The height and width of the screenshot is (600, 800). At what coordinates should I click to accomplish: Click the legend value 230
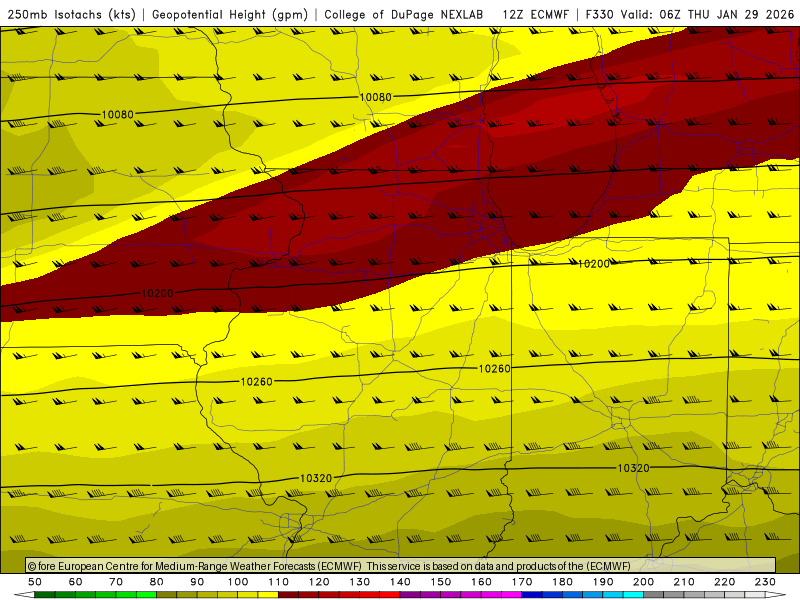765,582
